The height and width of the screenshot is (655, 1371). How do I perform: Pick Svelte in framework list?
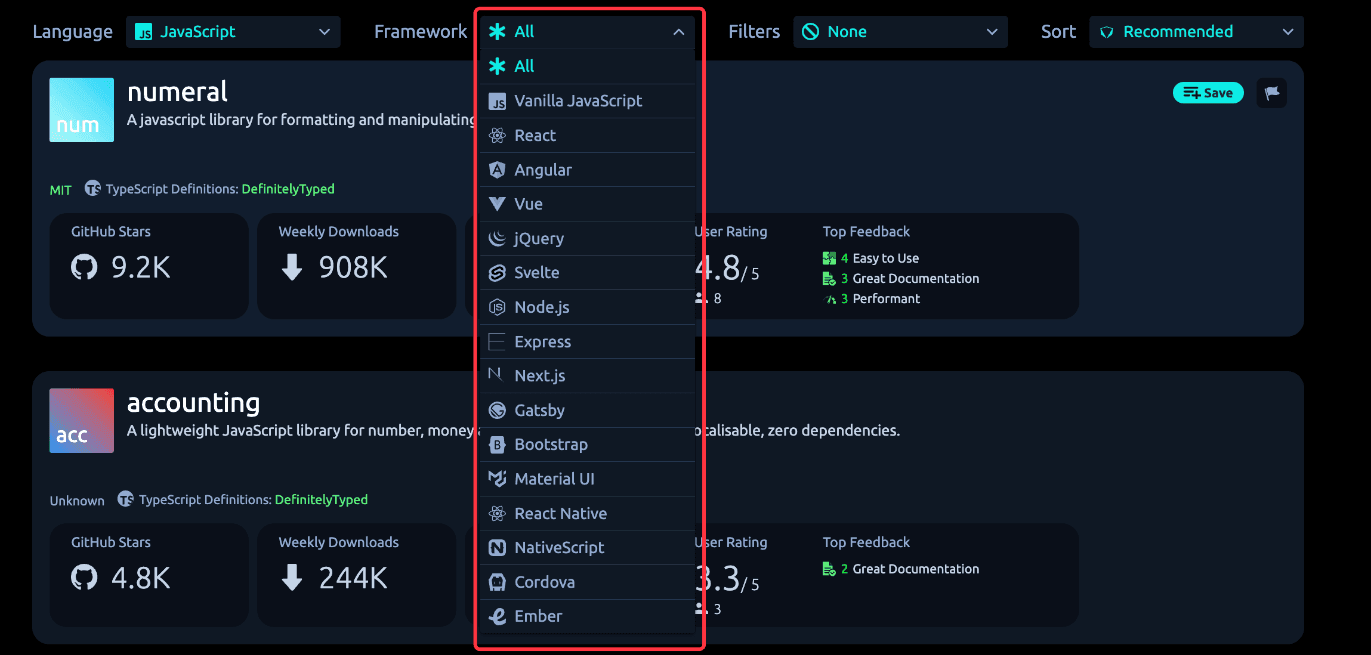(x=587, y=273)
